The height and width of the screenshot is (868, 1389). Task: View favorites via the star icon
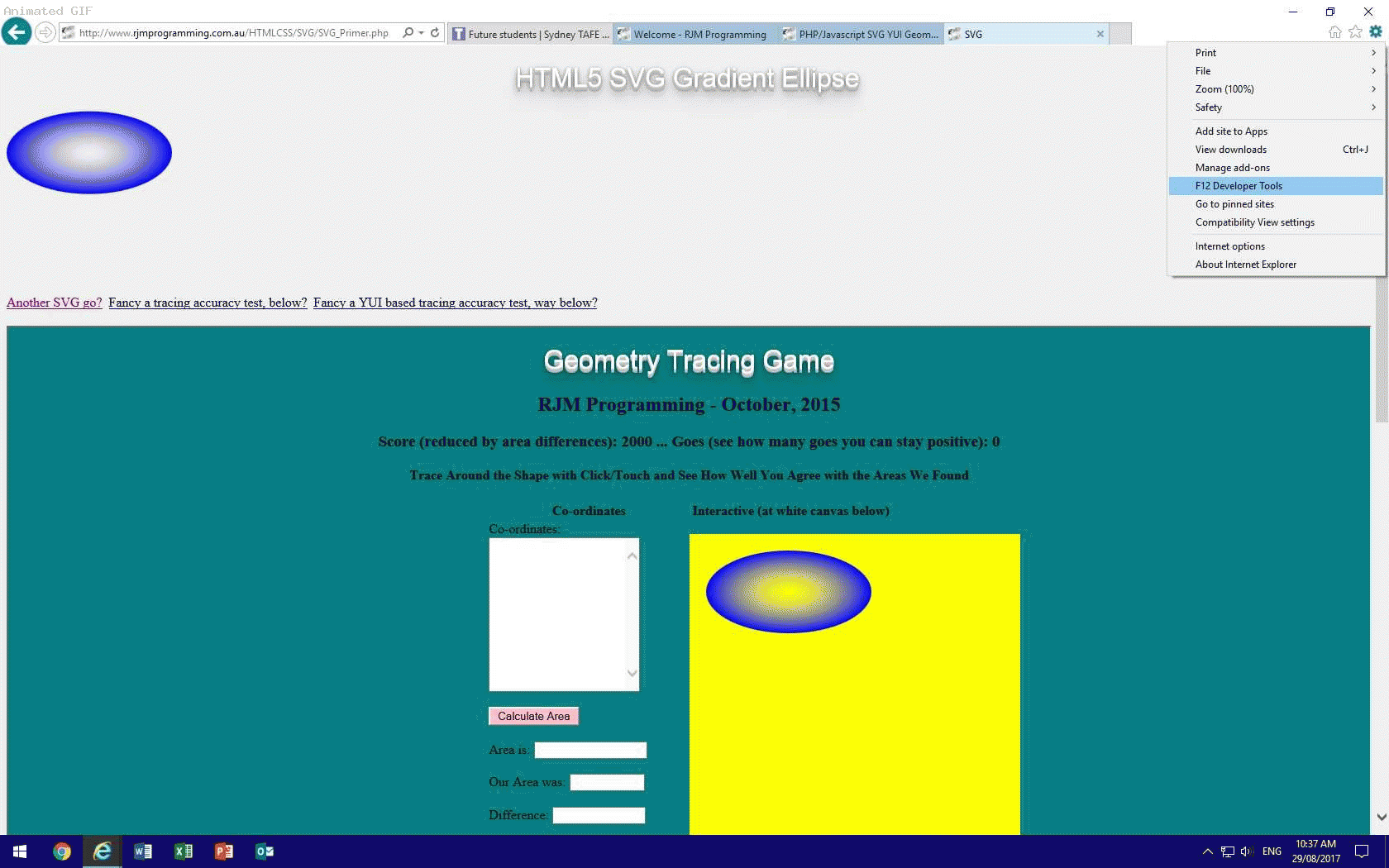pyautogui.click(x=1355, y=31)
